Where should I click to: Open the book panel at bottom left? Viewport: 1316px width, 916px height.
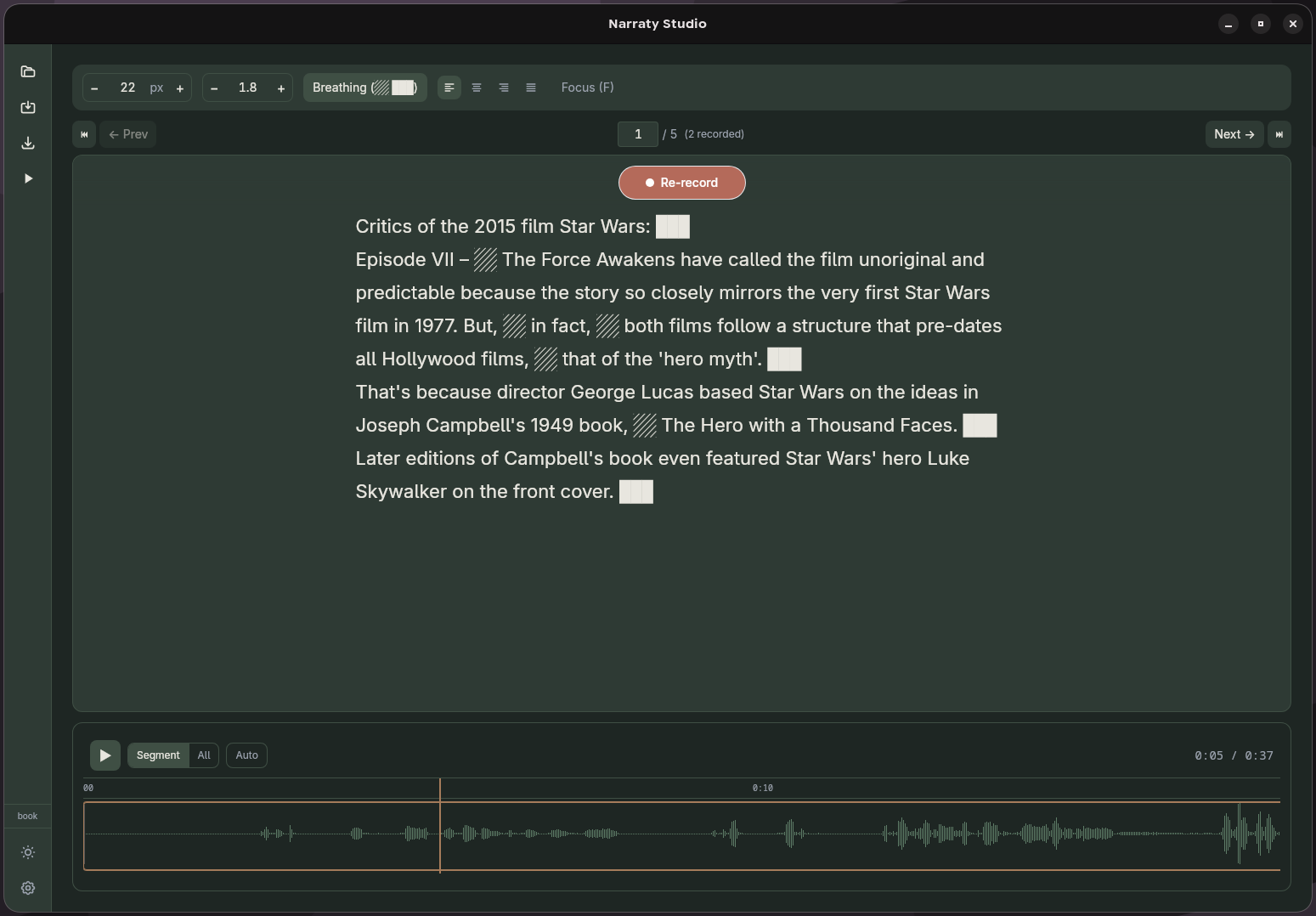tap(27, 816)
